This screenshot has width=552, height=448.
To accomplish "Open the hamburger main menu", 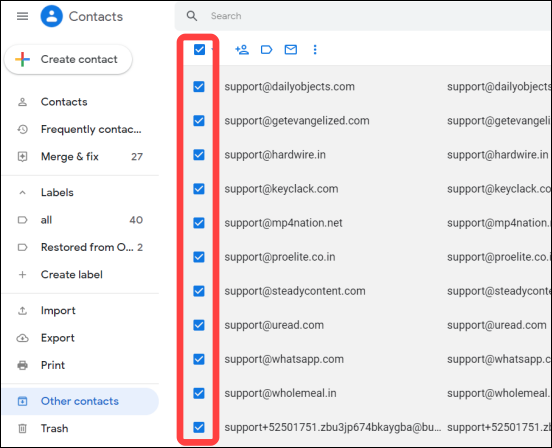I will pos(23,16).
